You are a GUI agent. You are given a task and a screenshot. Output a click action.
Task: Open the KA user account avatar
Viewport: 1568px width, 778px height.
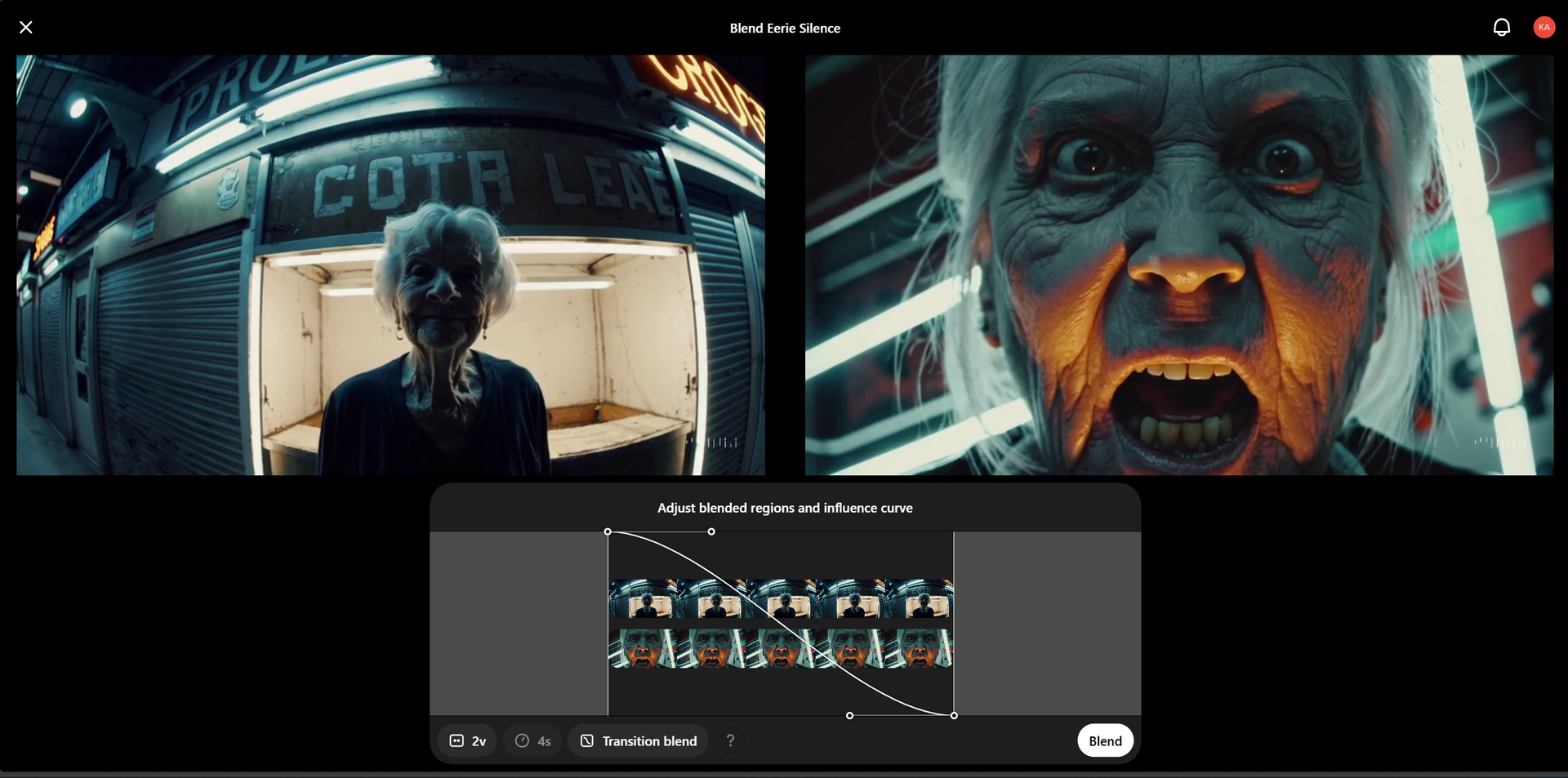(x=1543, y=28)
